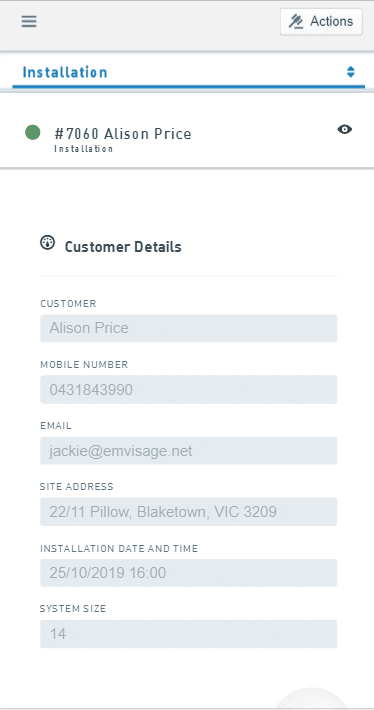Click the Mobile Number label
This screenshot has width=374, height=710.
(84, 365)
